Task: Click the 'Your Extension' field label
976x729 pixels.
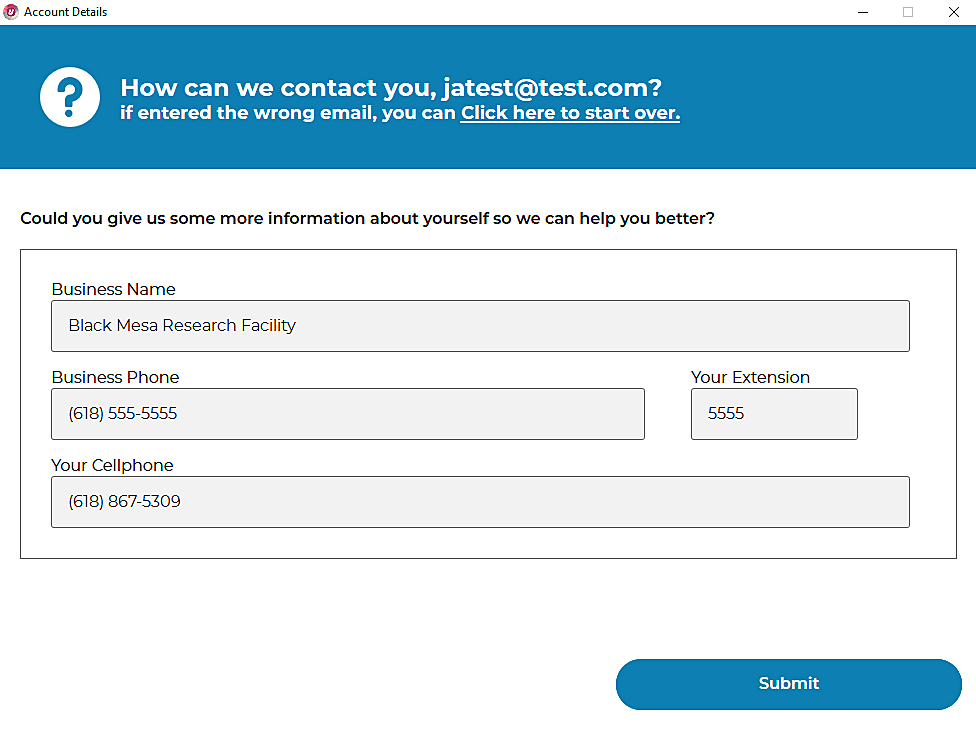Action: pyautogui.click(x=750, y=377)
